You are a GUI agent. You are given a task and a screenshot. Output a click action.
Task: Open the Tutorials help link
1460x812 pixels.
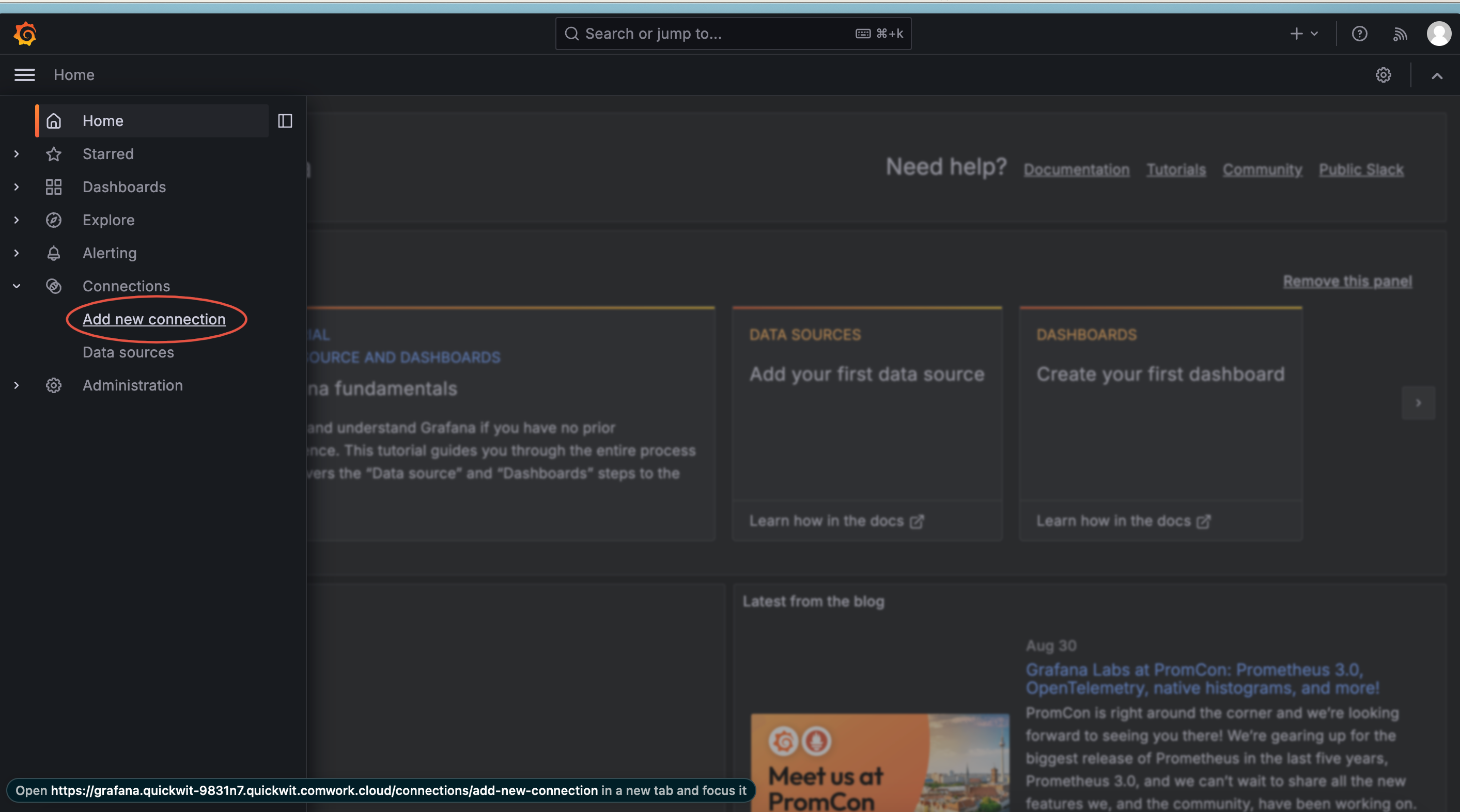click(1176, 169)
